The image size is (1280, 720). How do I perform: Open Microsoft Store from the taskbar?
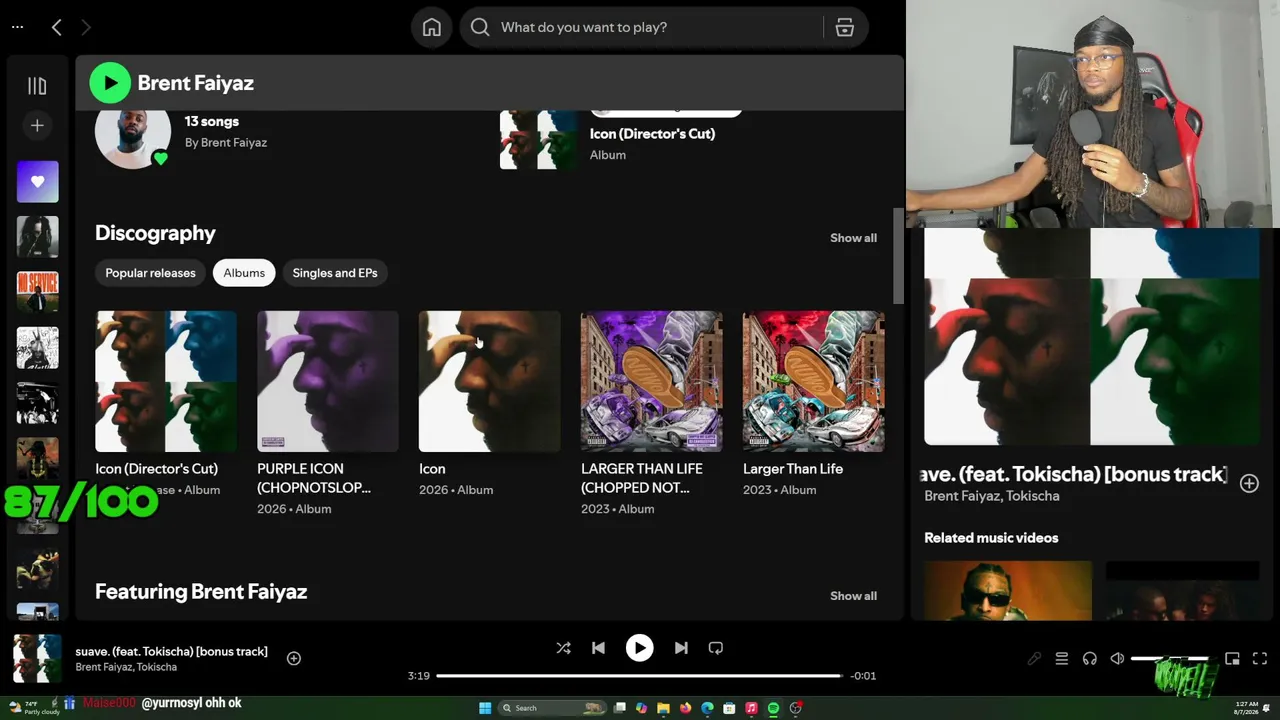[x=729, y=708]
